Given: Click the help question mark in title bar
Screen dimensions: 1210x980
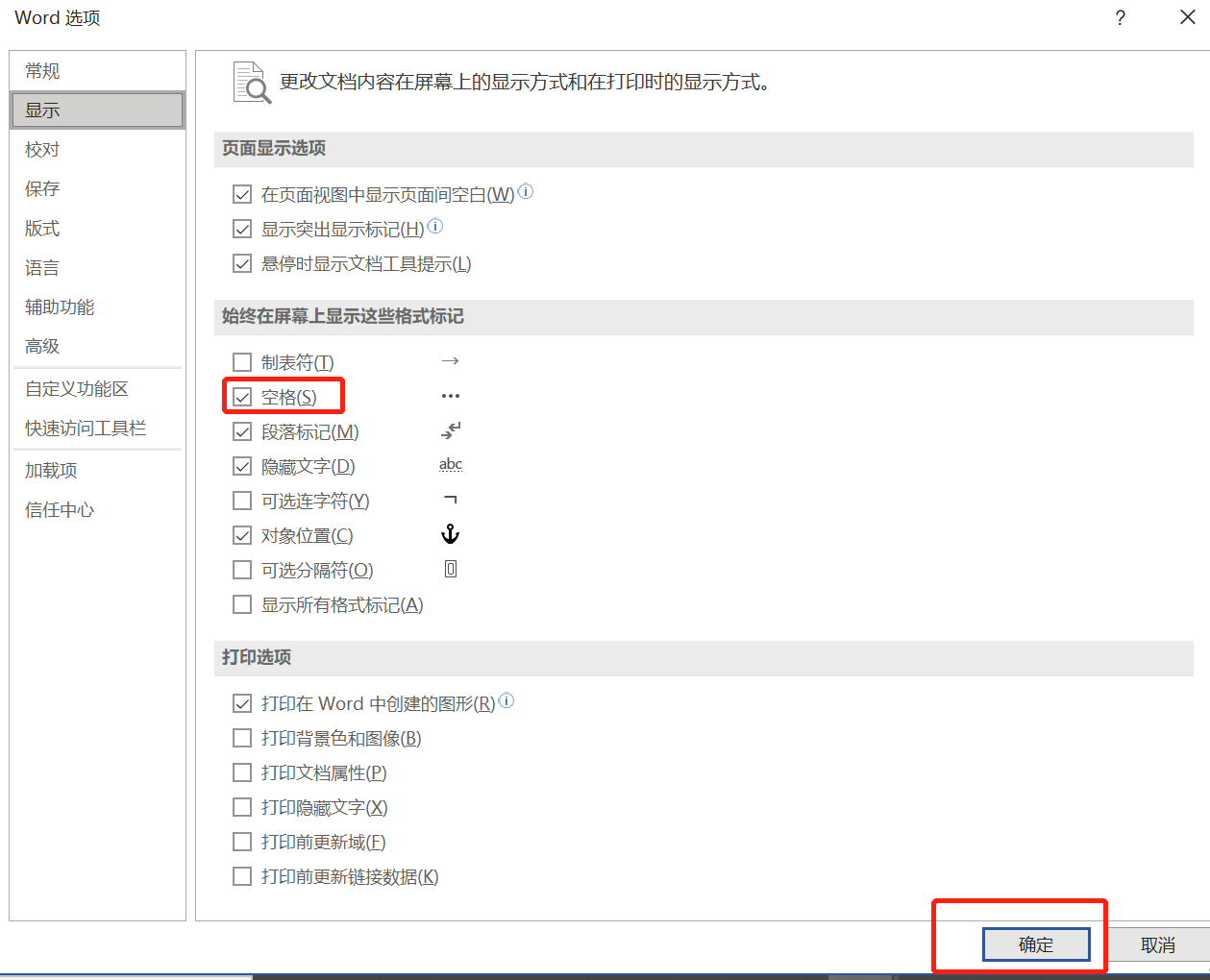Looking at the screenshot, I should (1120, 18).
